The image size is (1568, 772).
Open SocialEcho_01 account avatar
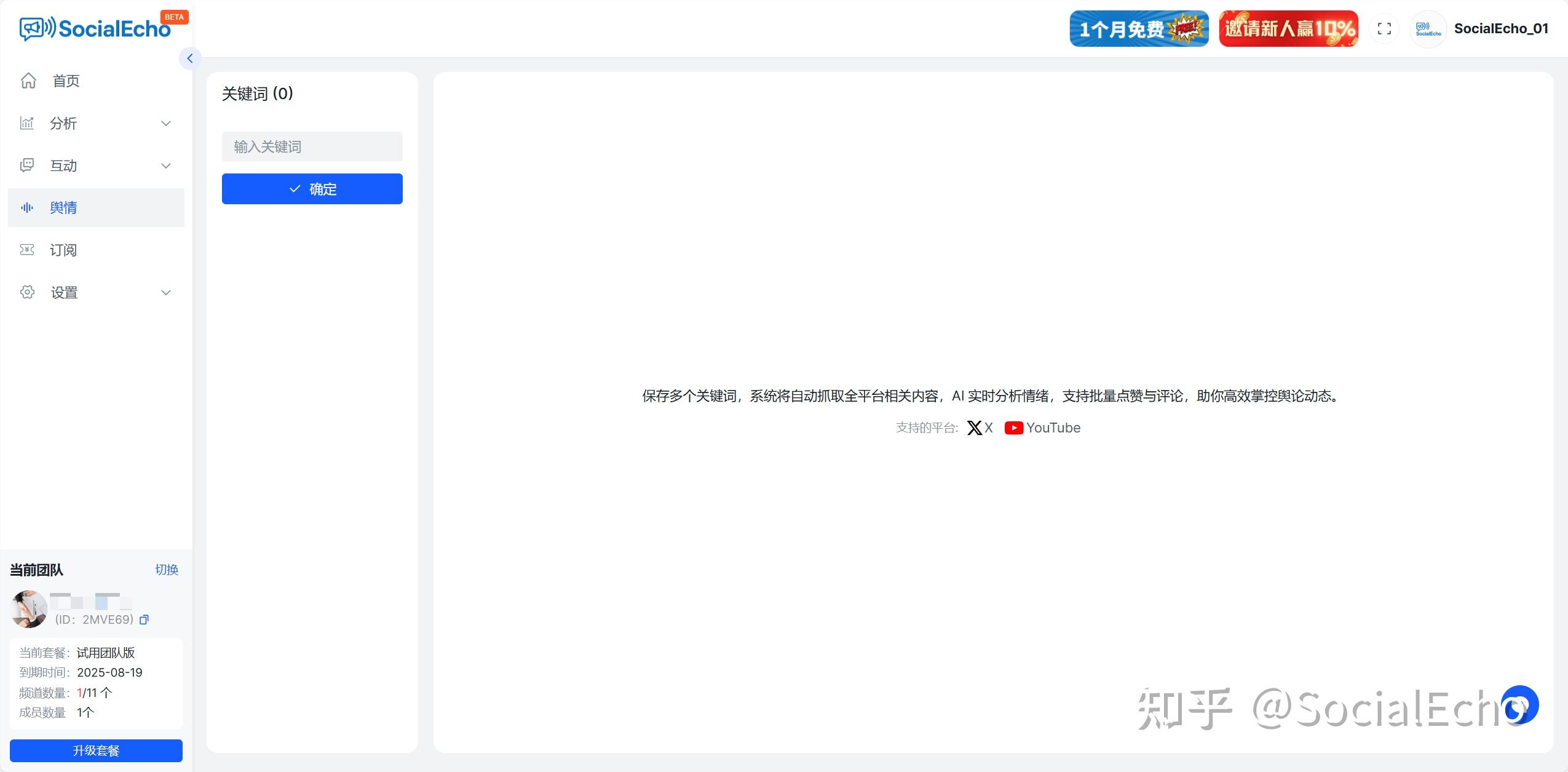point(1428,29)
